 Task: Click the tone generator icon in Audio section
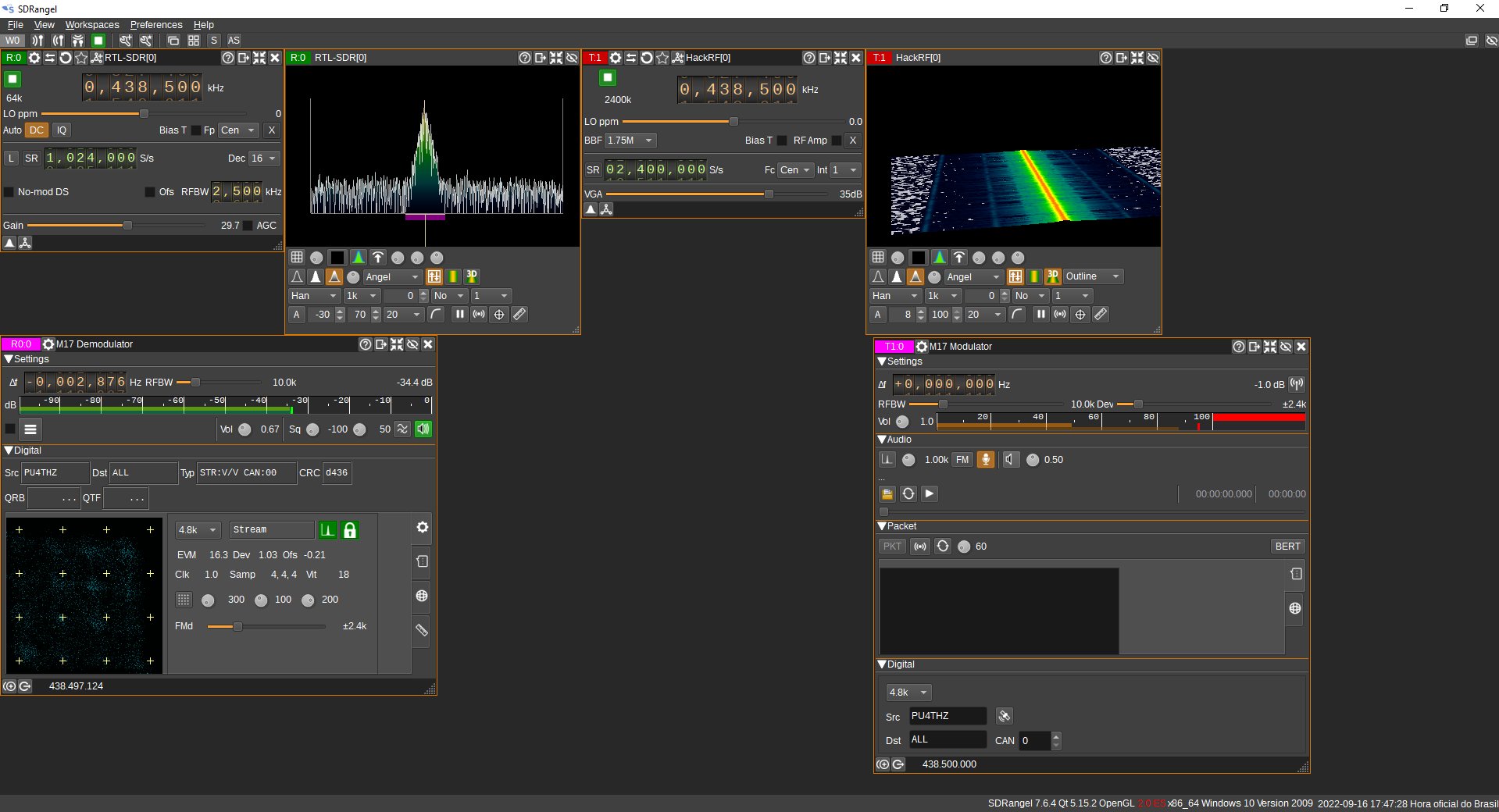(887, 460)
